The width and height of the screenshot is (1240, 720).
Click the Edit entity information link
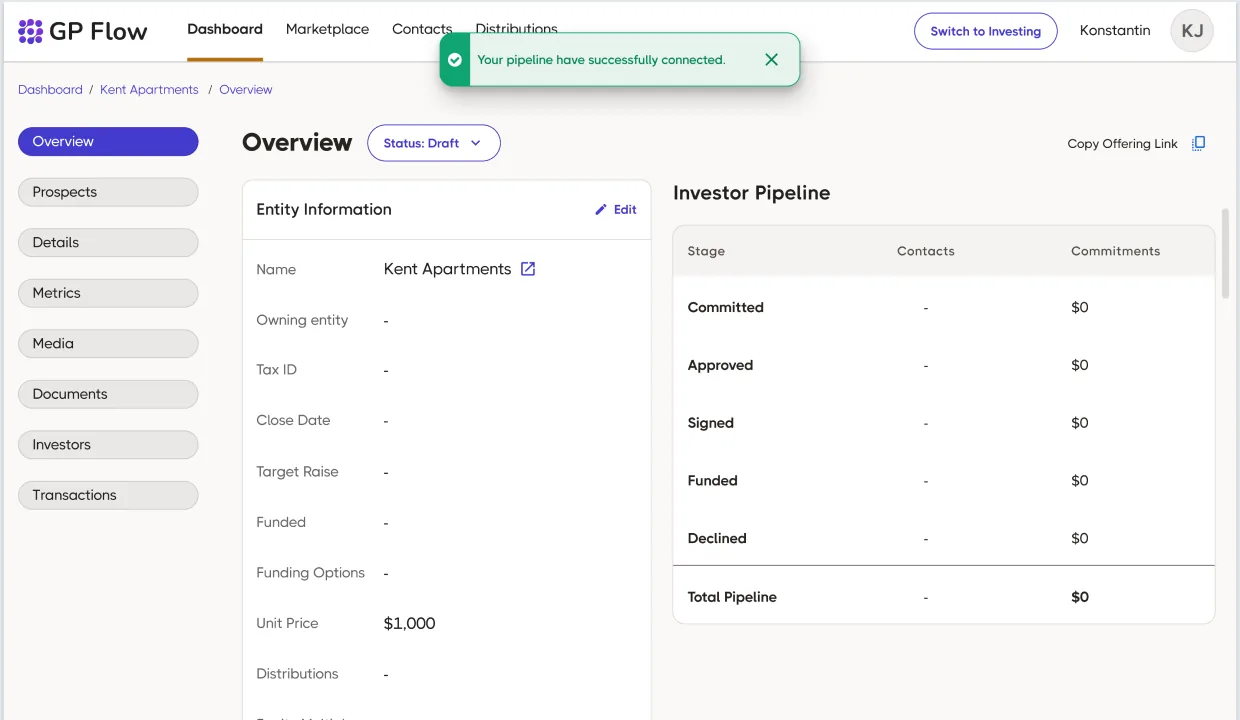pos(616,210)
